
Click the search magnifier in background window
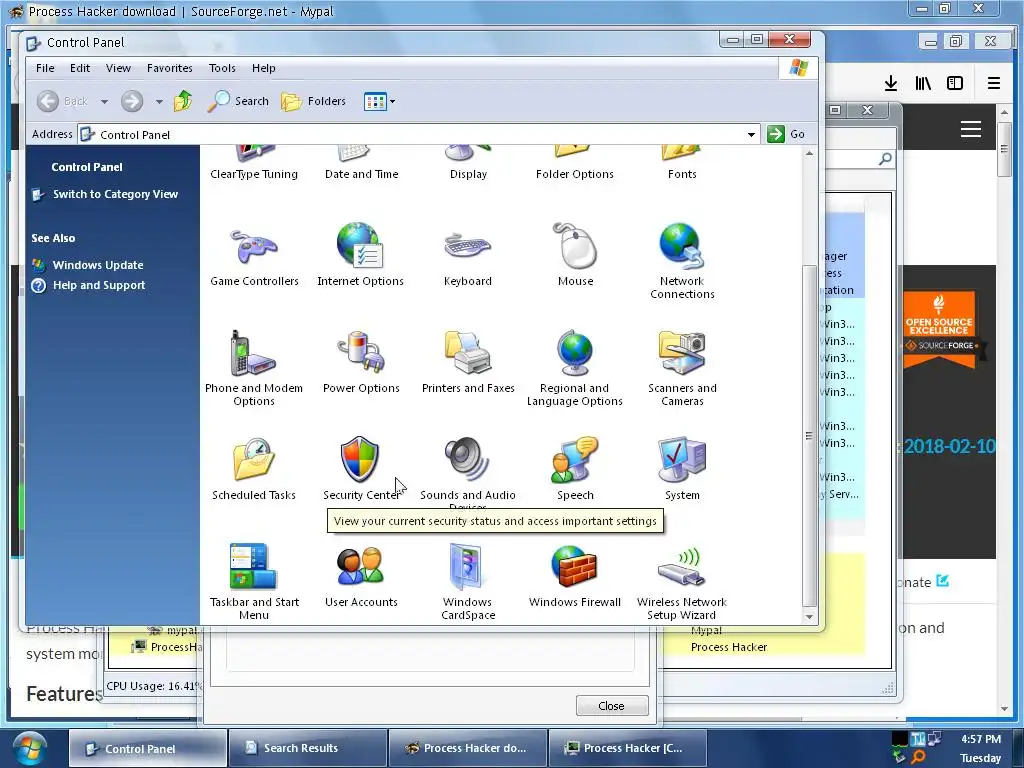pos(885,159)
